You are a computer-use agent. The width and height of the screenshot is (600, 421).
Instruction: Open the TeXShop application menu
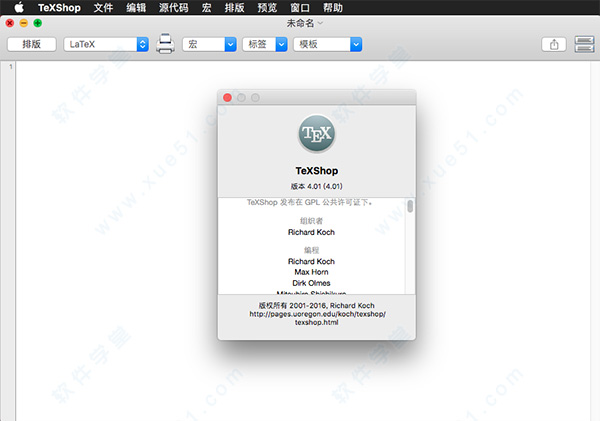point(59,8)
